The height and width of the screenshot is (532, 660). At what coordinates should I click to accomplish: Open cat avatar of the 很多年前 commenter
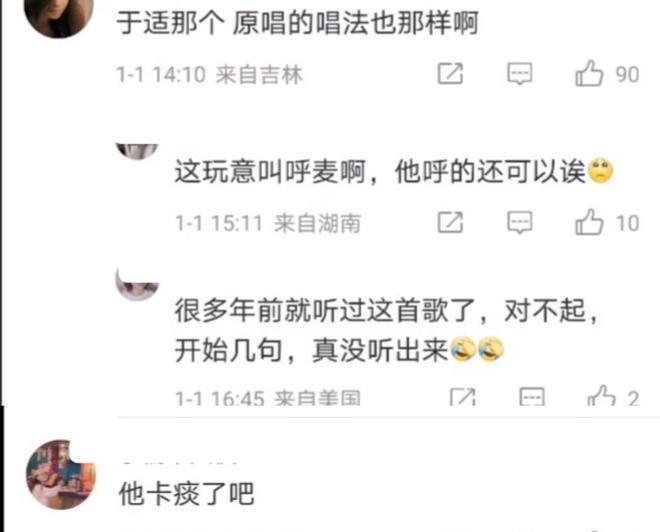137,285
